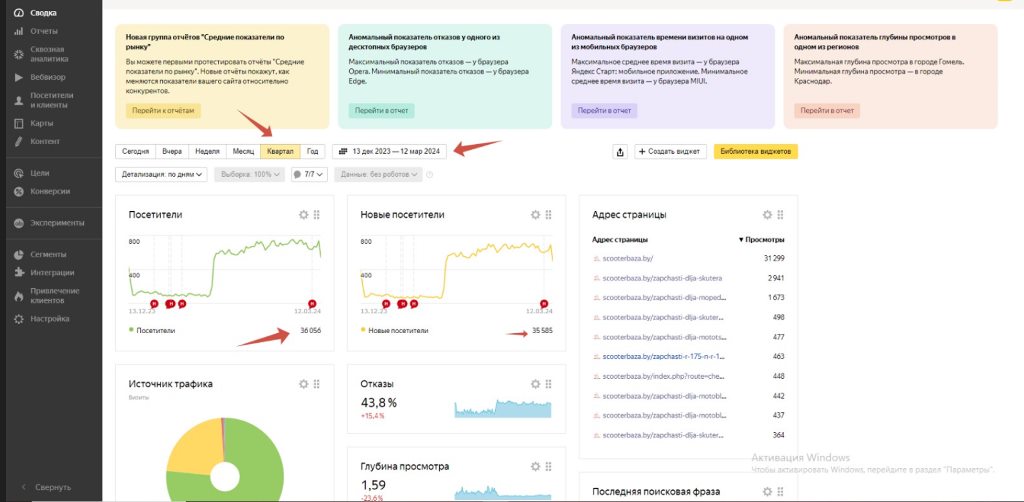Open the Интеграции puzzle icon
Image resolution: width=1024 pixels, height=502 pixels.
click(18, 273)
